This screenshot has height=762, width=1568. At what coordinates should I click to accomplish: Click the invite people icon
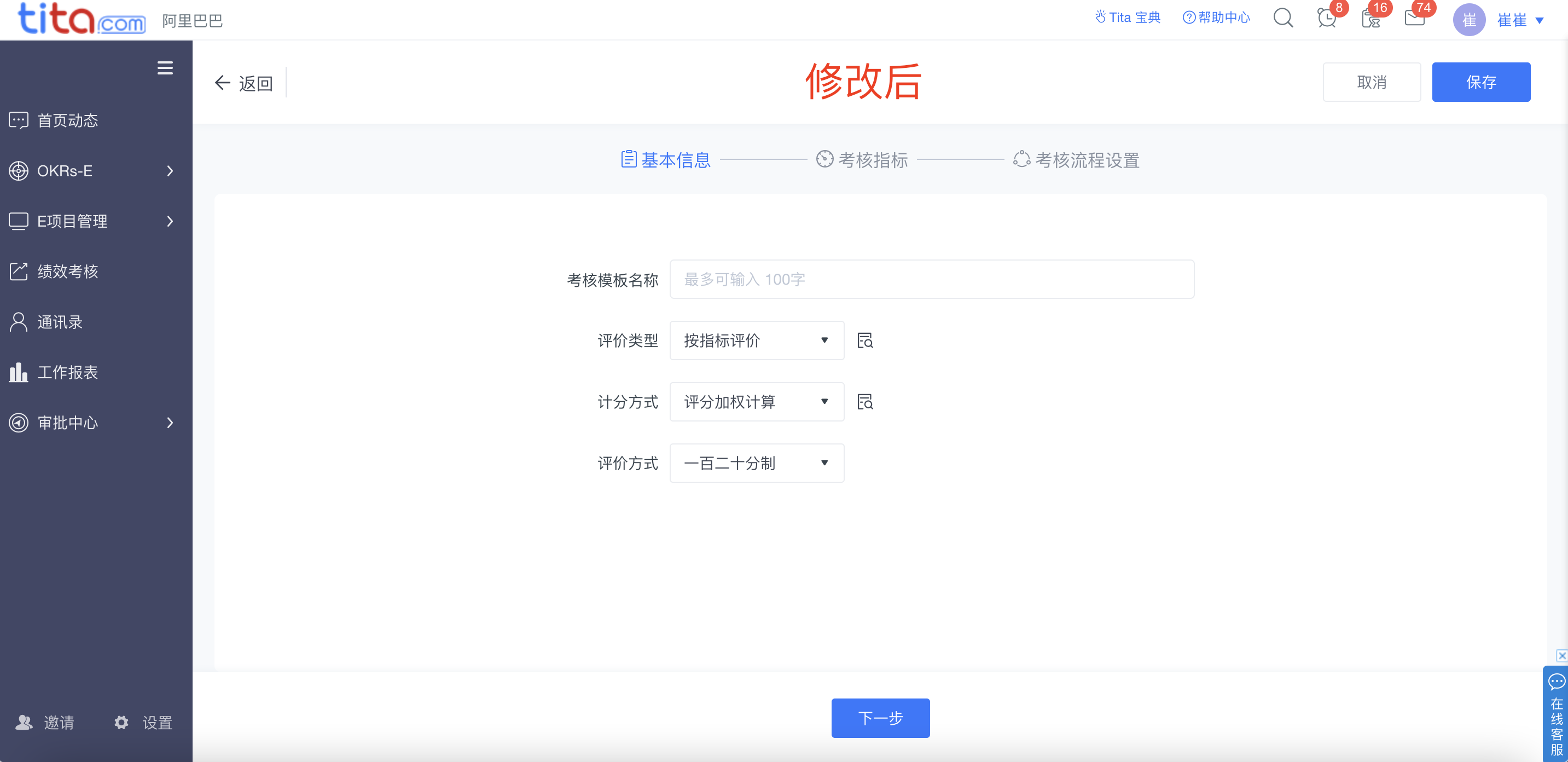24,723
